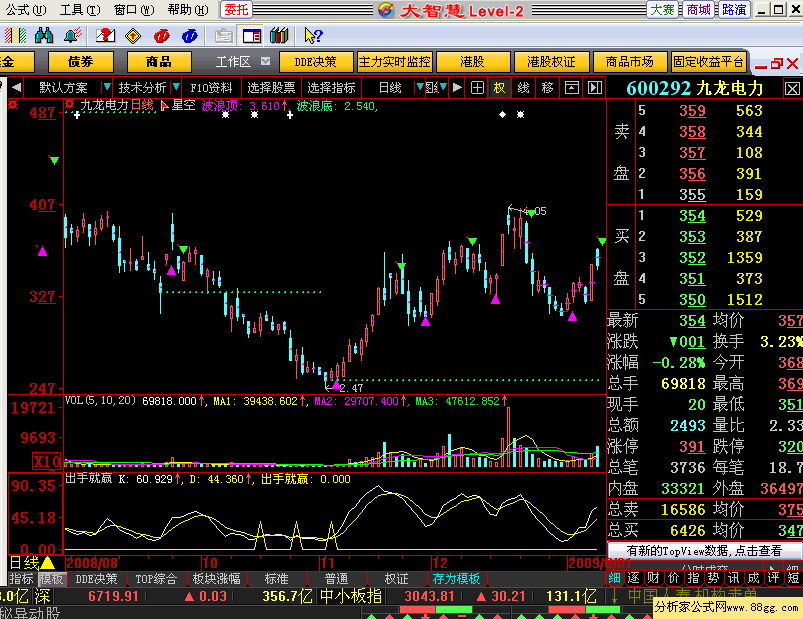Click the 选择股票 toolbar button
803x619 pixels.
click(x=271, y=88)
